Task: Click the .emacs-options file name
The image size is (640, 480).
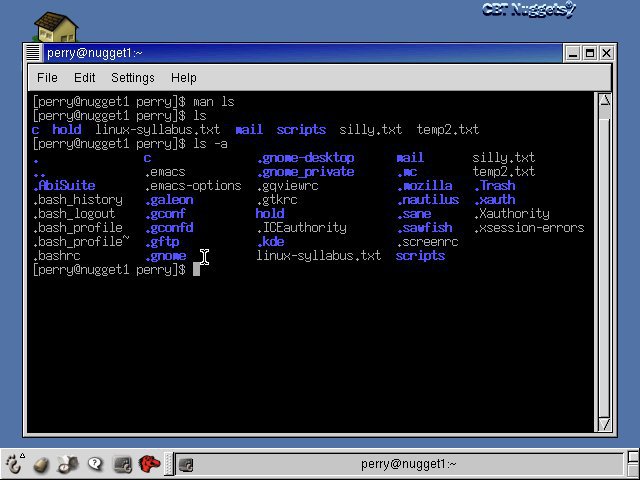Action: pyautogui.click(x=193, y=186)
